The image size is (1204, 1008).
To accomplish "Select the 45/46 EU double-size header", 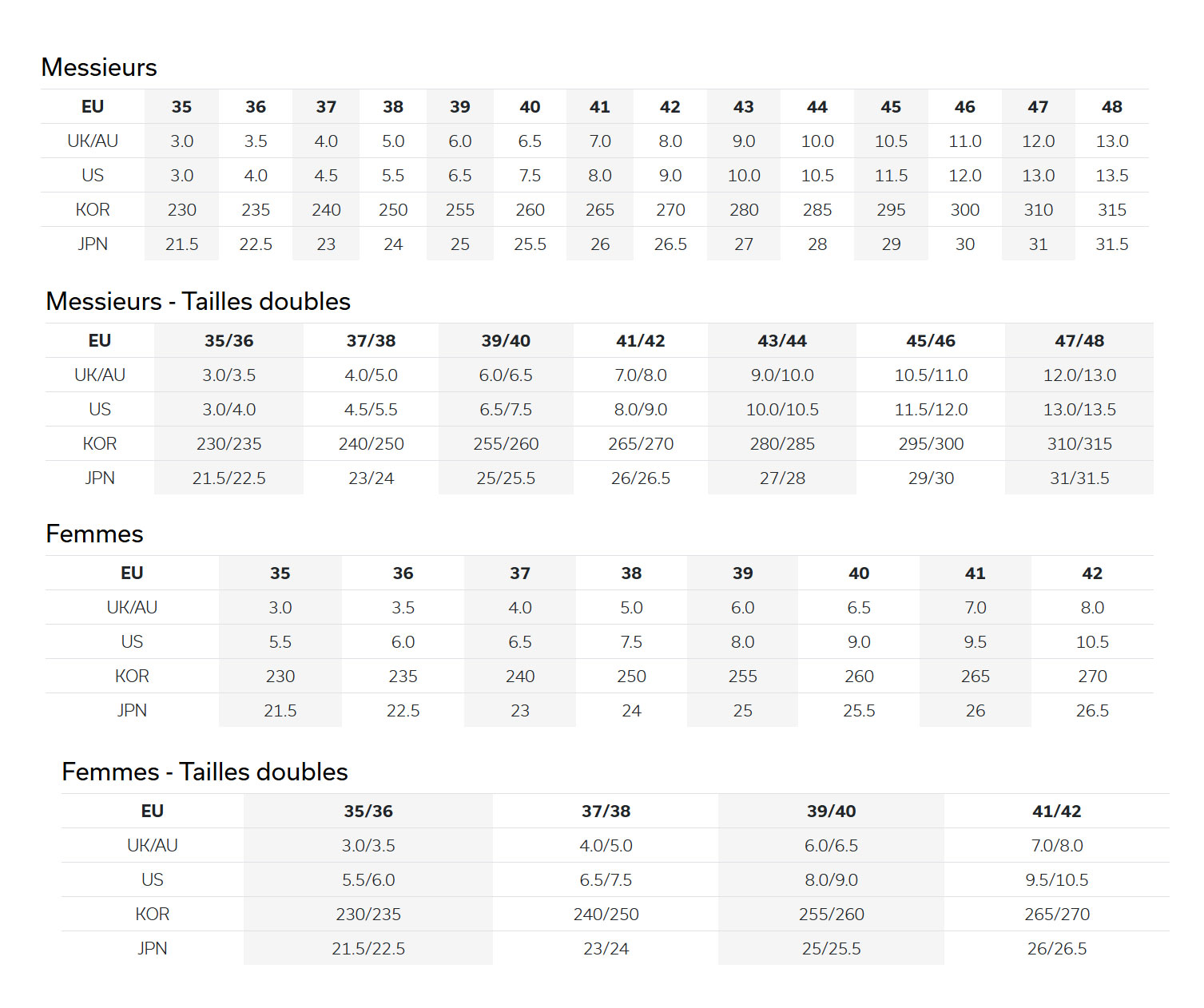I will (931, 341).
